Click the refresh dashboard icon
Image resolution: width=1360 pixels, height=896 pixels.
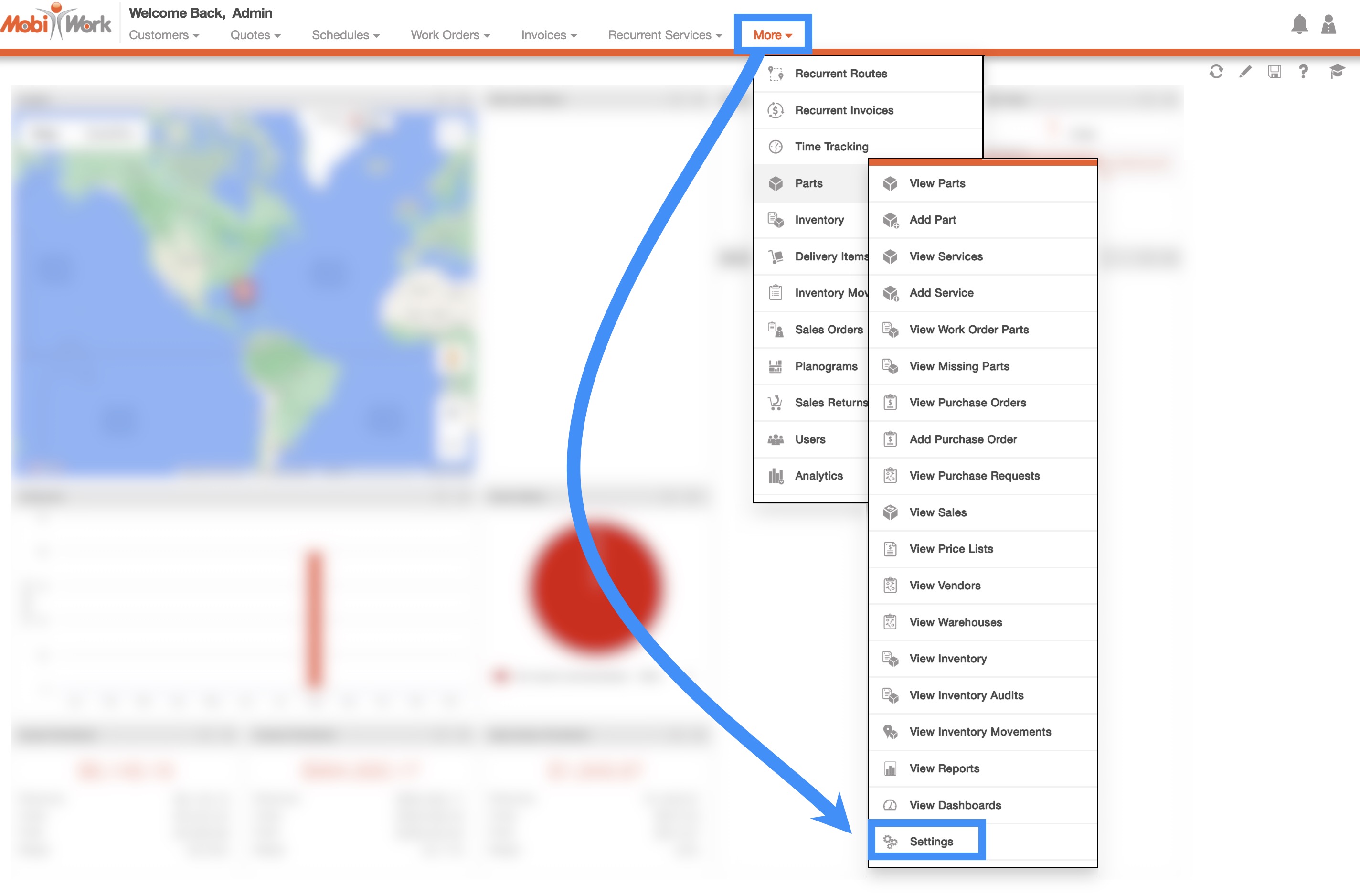1215,72
